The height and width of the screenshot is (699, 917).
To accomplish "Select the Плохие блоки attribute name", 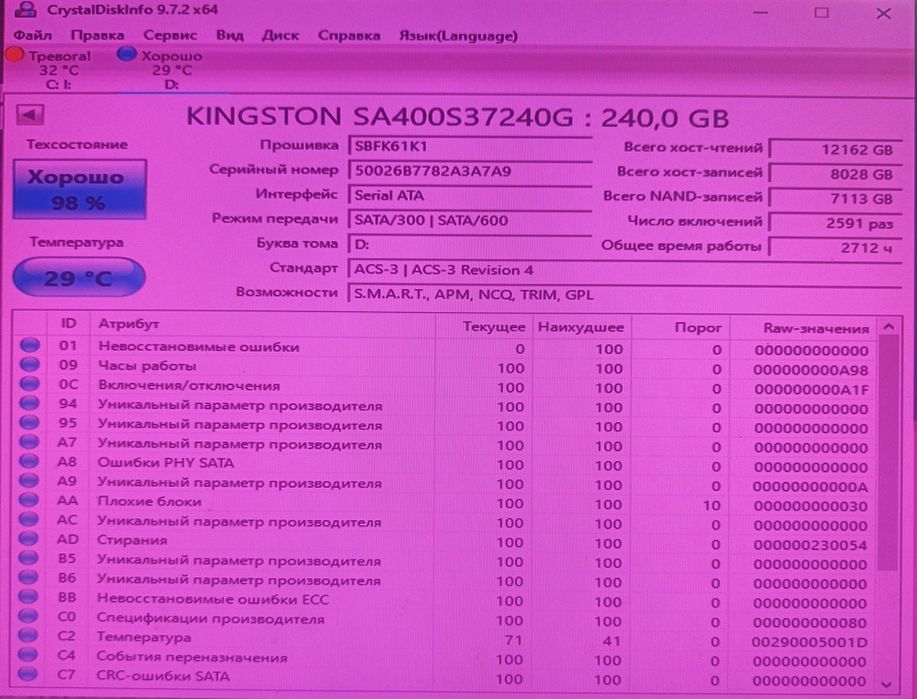I will (149, 502).
